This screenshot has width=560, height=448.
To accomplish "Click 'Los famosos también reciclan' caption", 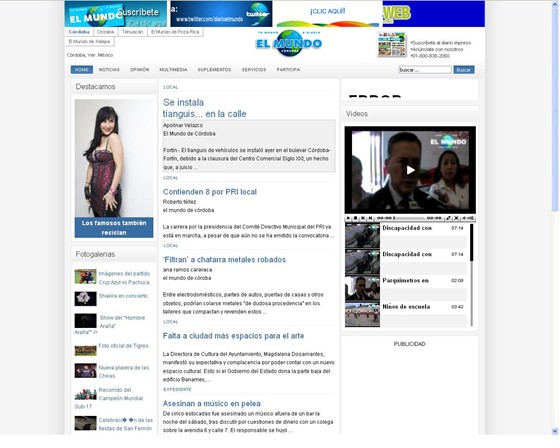I will point(114,228).
